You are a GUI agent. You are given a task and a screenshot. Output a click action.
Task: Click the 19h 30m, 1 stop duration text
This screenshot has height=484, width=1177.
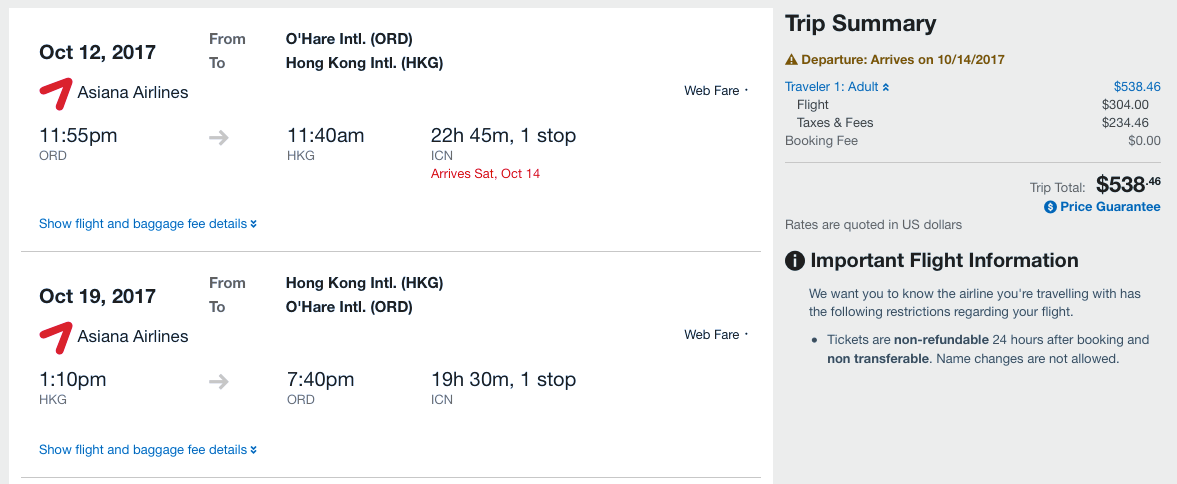pyautogui.click(x=503, y=380)
